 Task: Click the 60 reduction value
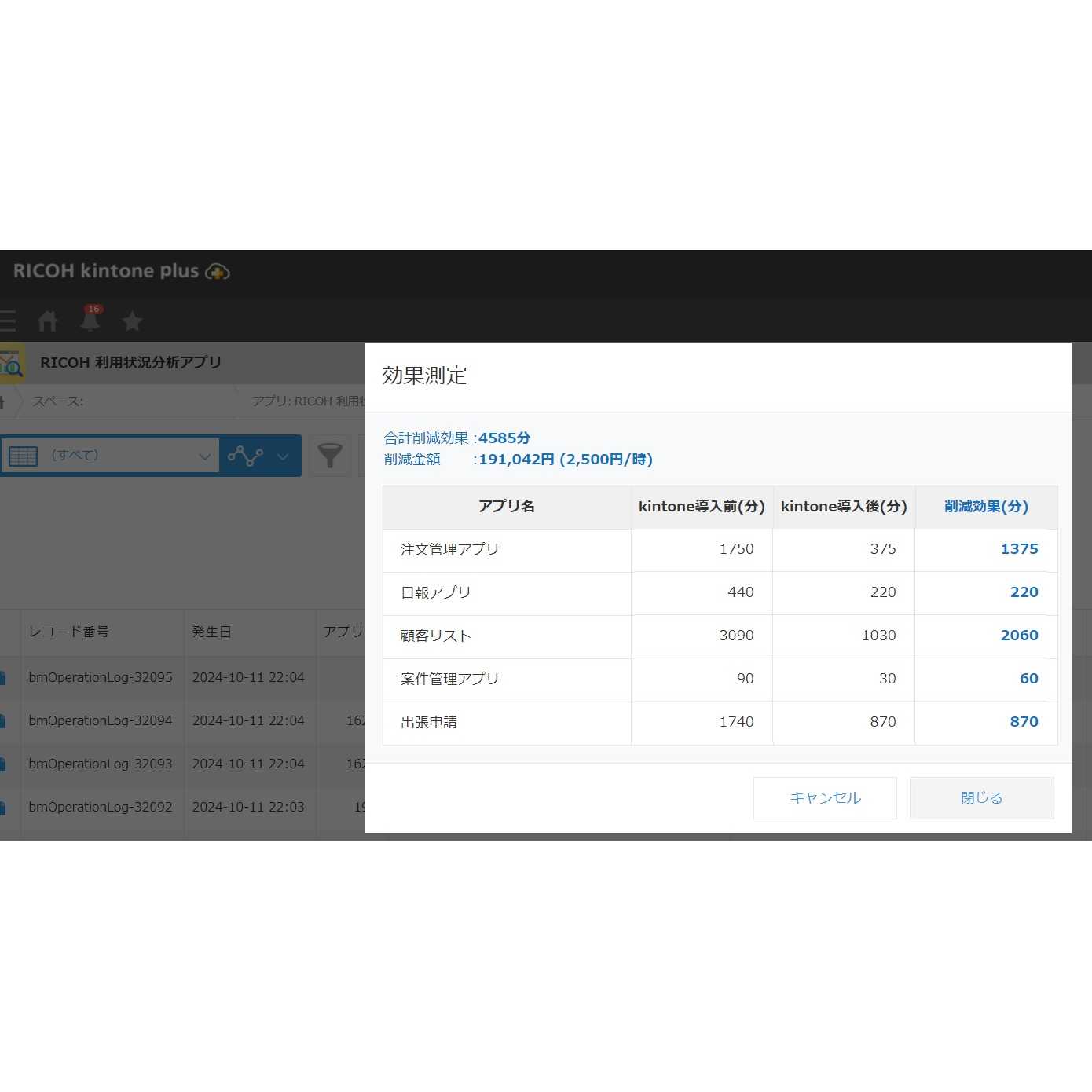pos(1028,679)
